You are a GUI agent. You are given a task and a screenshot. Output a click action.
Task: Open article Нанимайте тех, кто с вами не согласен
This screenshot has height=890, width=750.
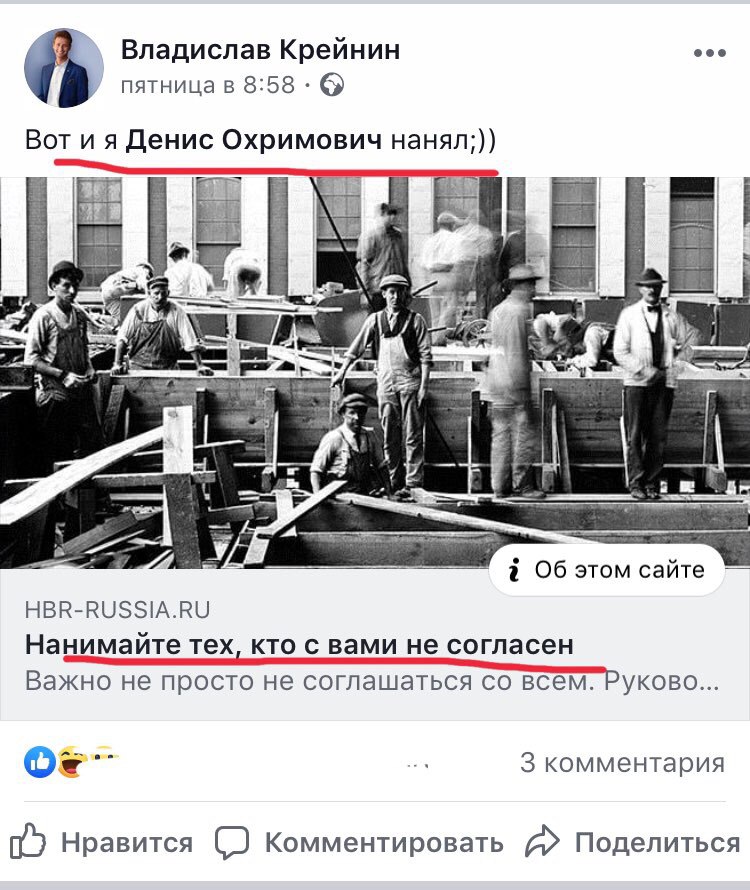pos(299,645)
